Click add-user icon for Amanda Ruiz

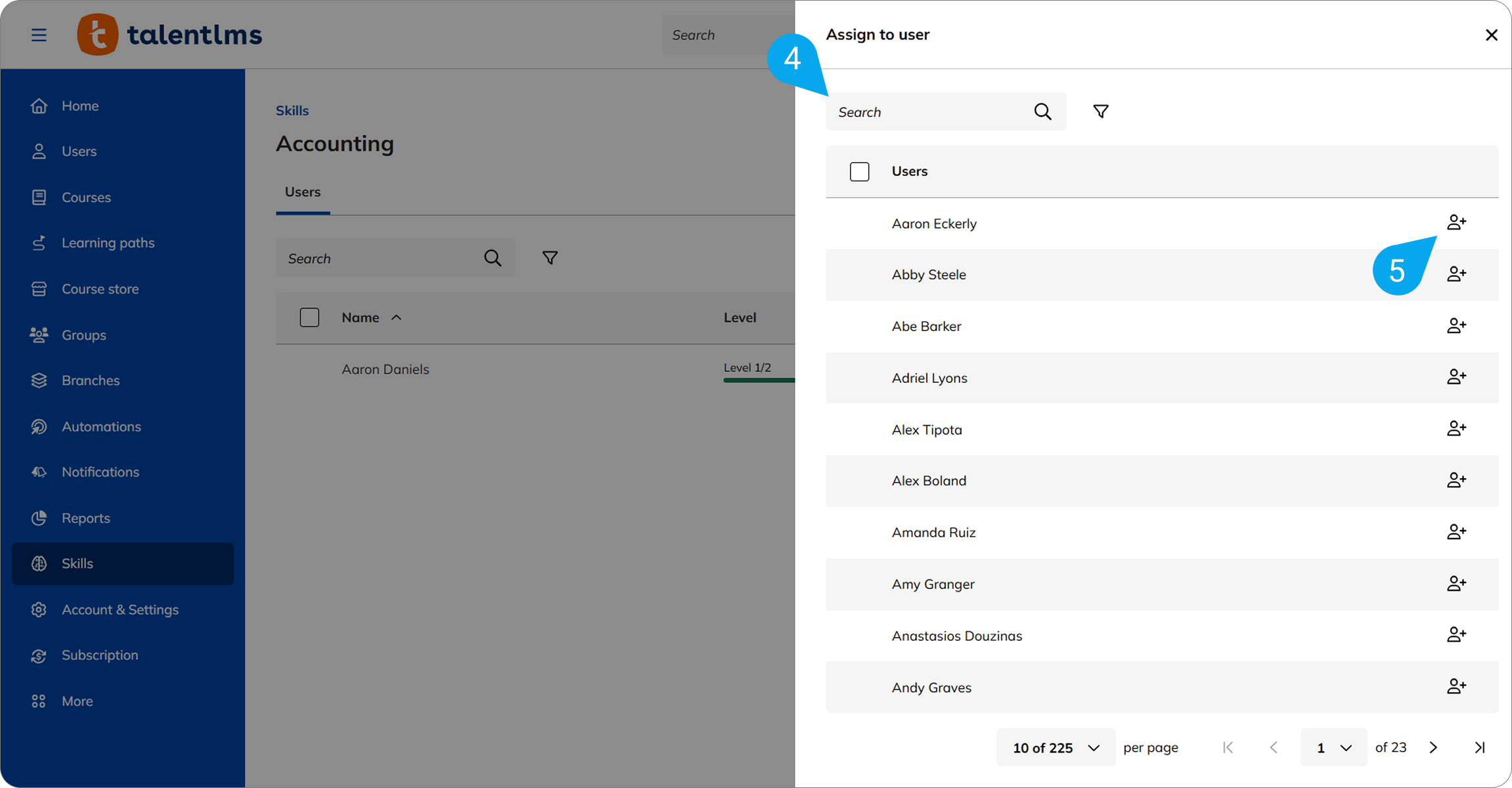coord(1456,532)
